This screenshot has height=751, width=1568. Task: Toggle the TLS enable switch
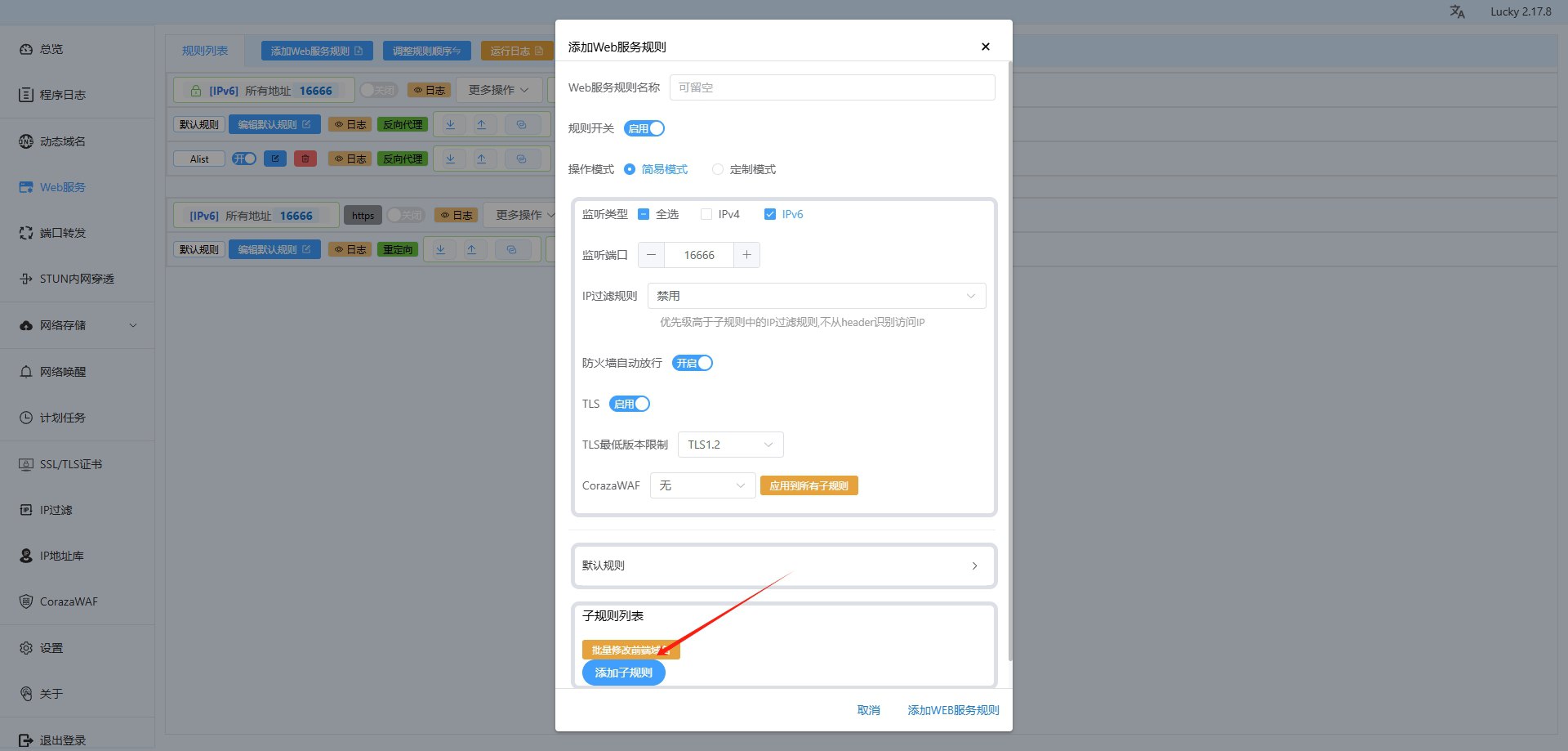pyautogui.click(x=630, y=404)
